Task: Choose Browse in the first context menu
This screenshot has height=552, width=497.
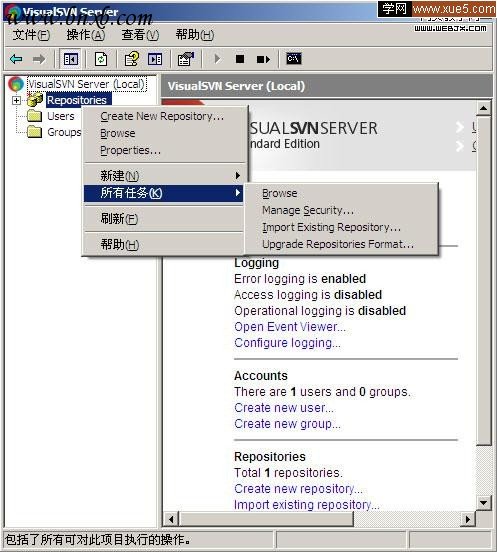Action: click(164, 133)
